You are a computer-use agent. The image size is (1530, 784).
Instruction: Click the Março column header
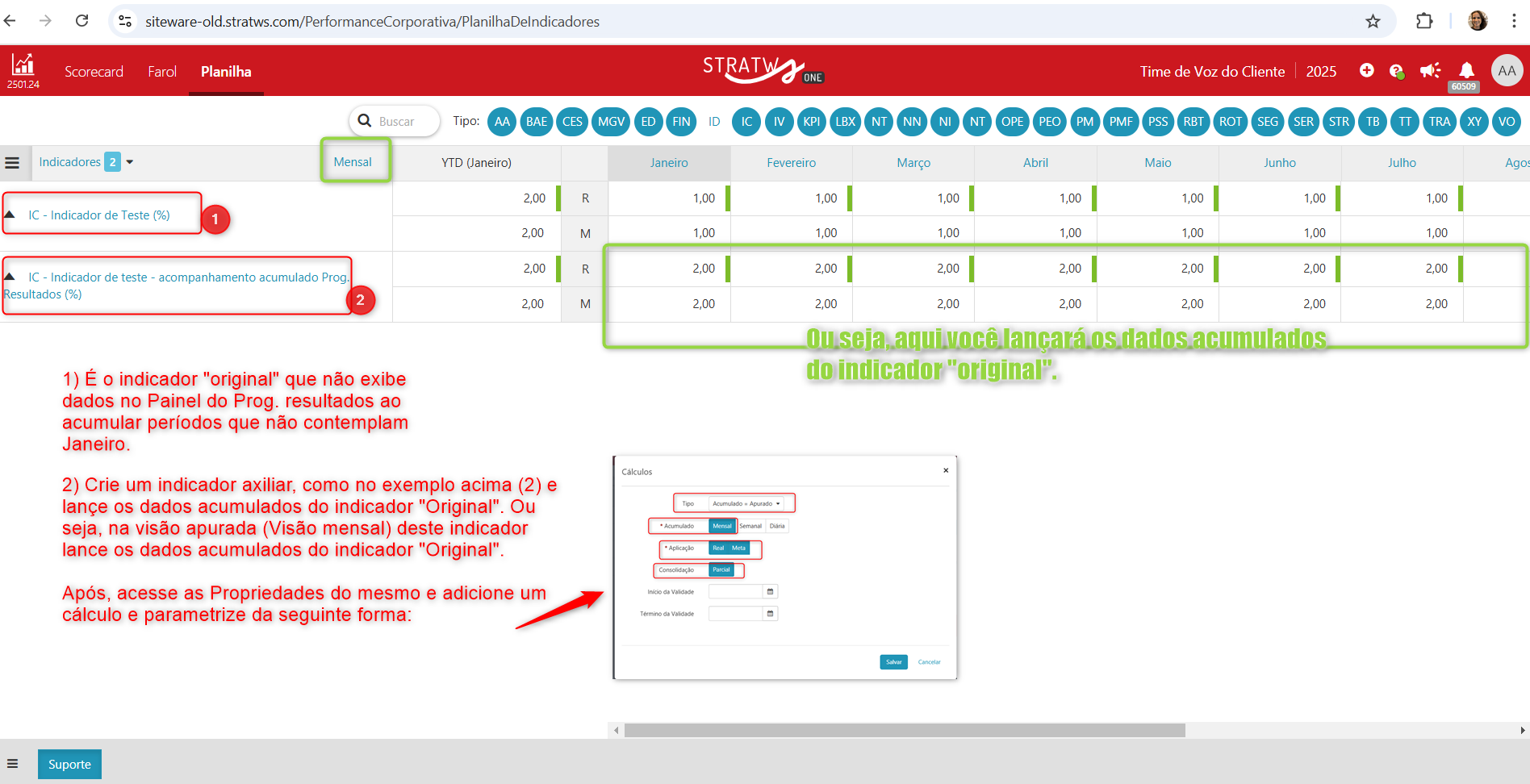click(913, 162)
